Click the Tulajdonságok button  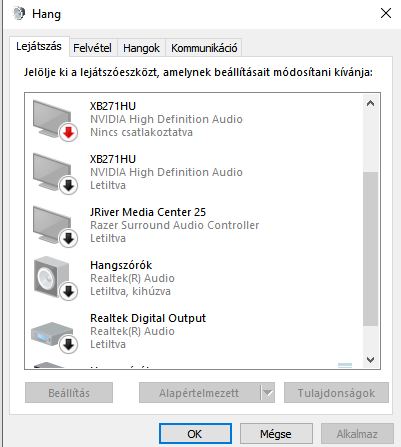[336, 393]
